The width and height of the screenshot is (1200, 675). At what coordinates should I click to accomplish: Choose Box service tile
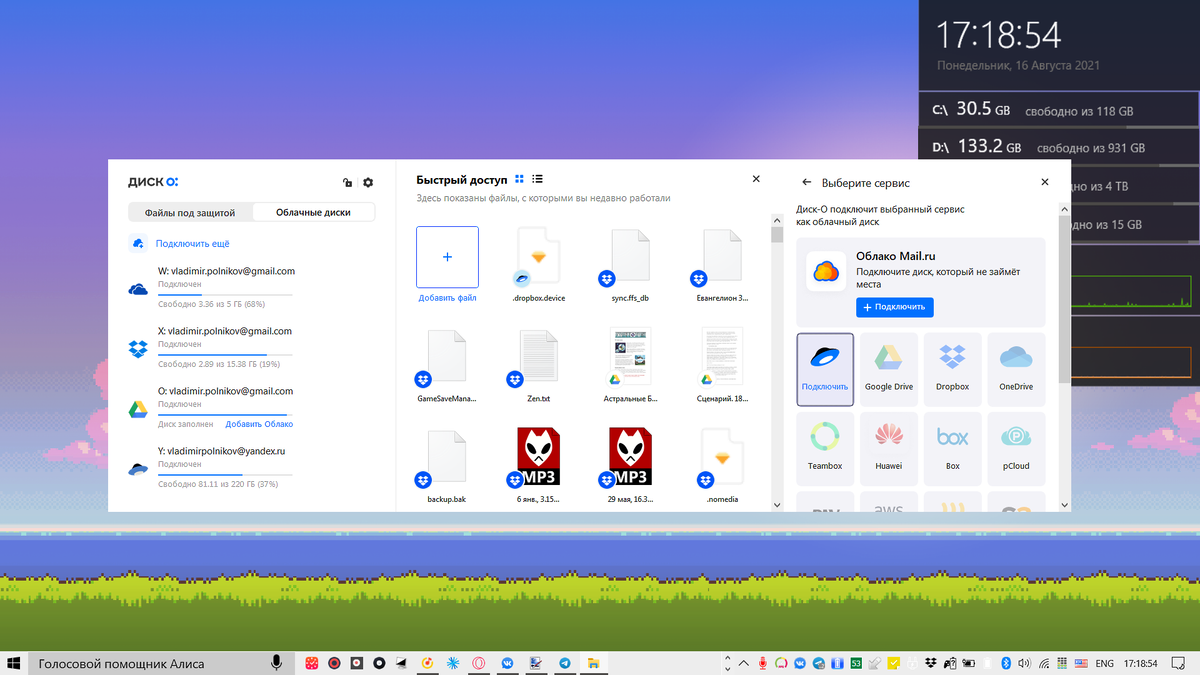953,448
